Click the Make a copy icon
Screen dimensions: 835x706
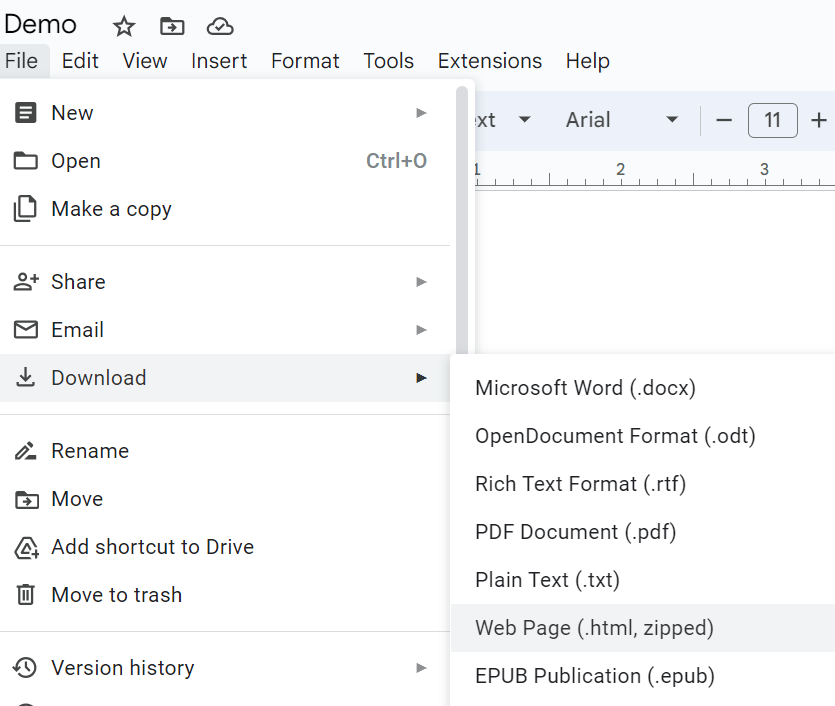(x=25, y=209)
